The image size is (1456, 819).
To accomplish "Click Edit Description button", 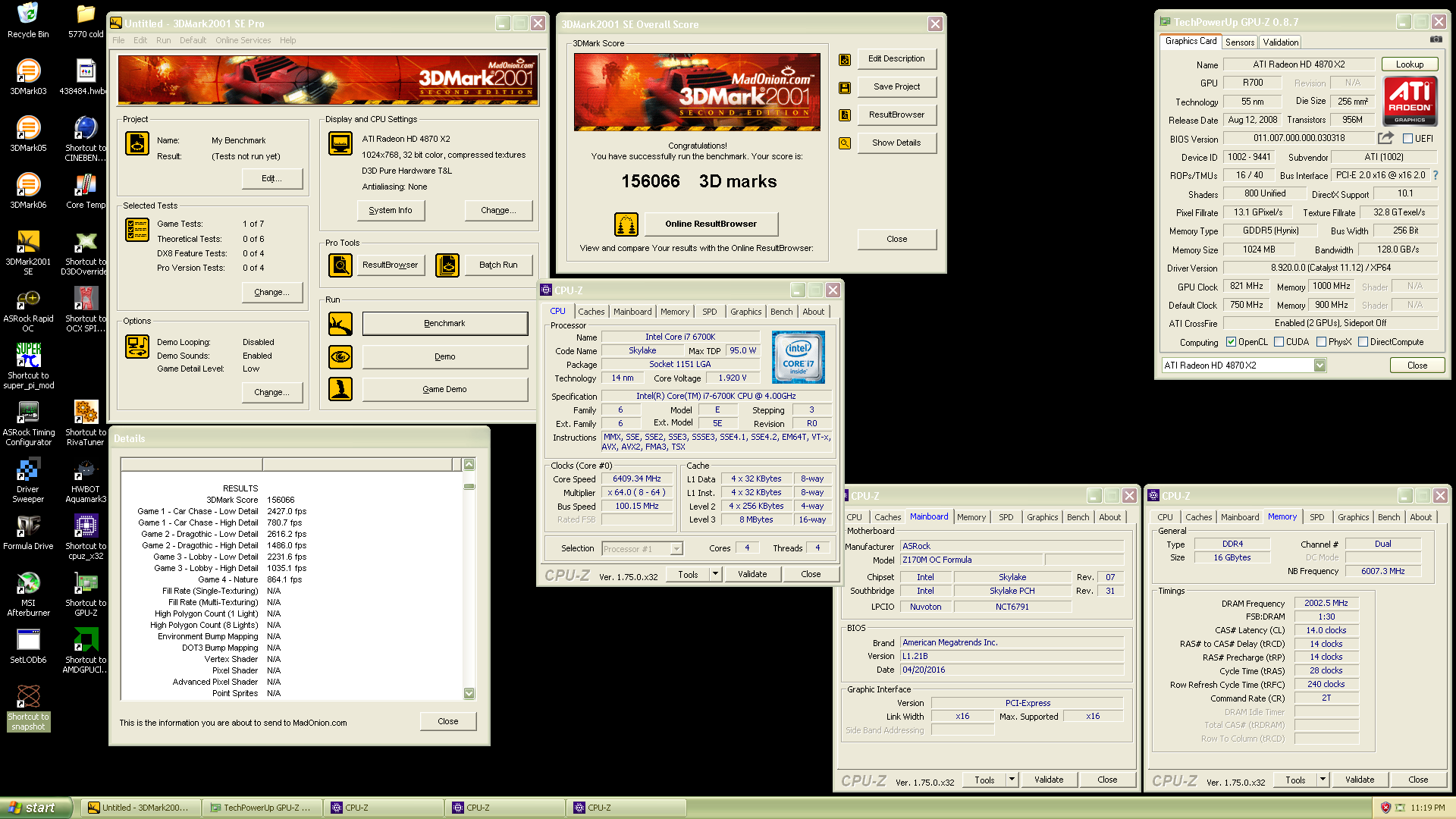I will coord(896,59).
